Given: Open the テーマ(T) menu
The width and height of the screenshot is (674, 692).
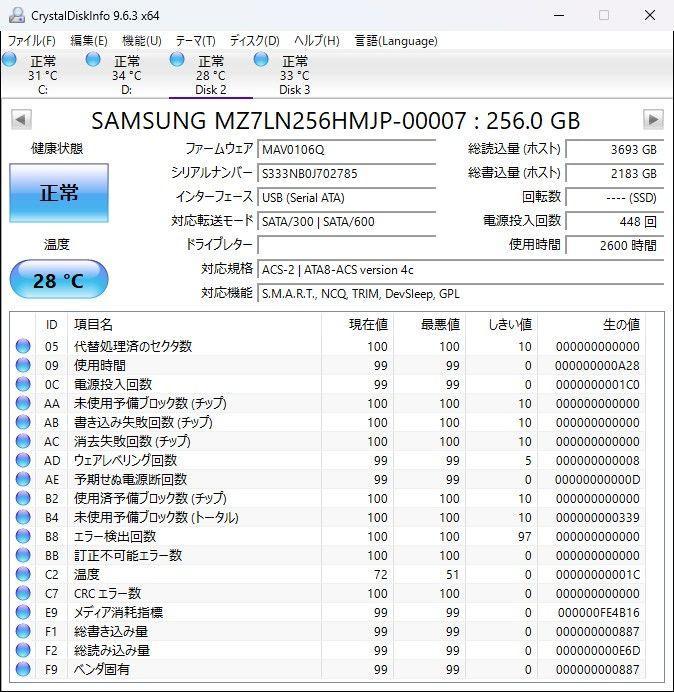Looking at the screenshot, I should tap(196, 41).
